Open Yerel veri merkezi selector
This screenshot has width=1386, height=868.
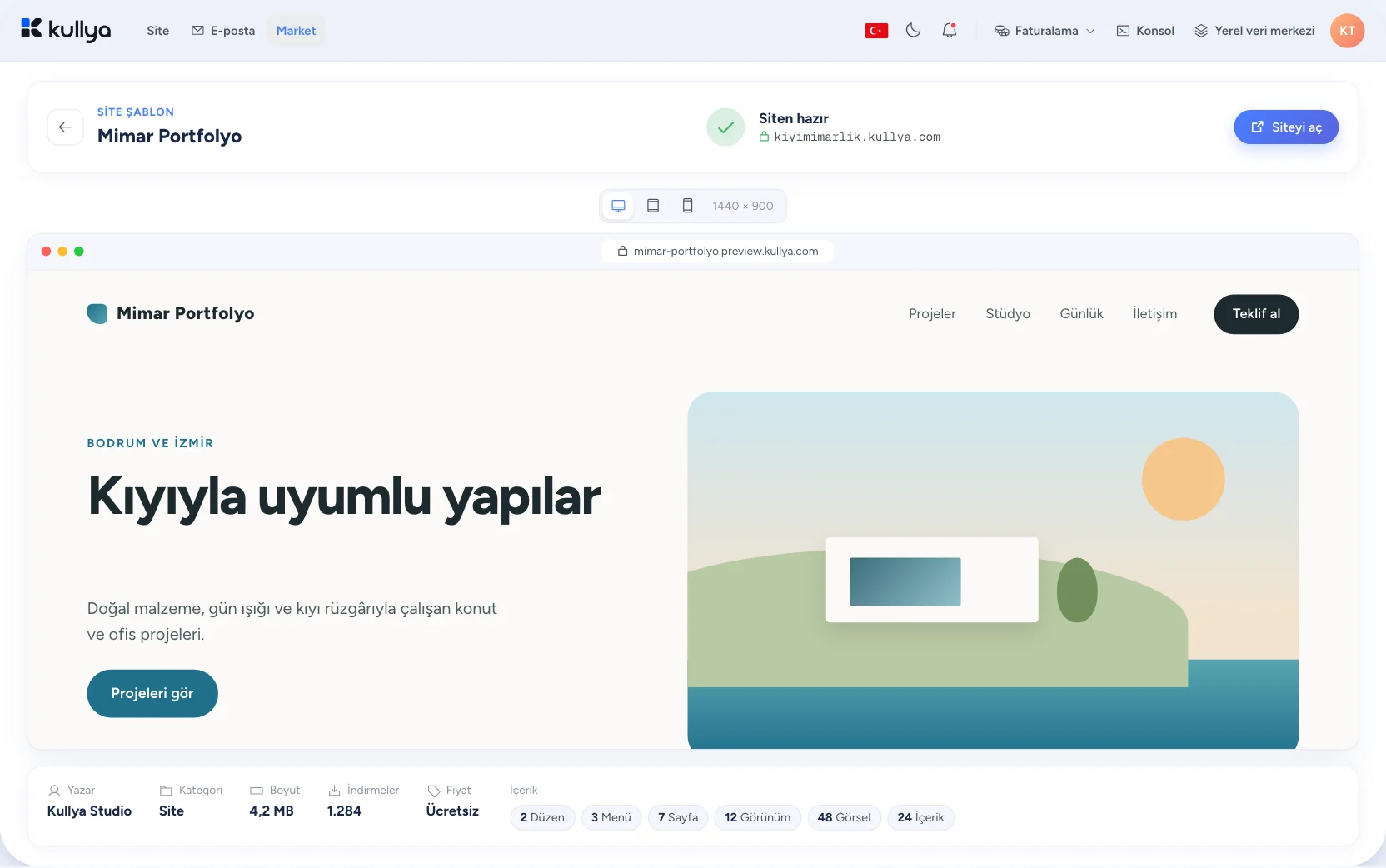tap(1254, 31)
